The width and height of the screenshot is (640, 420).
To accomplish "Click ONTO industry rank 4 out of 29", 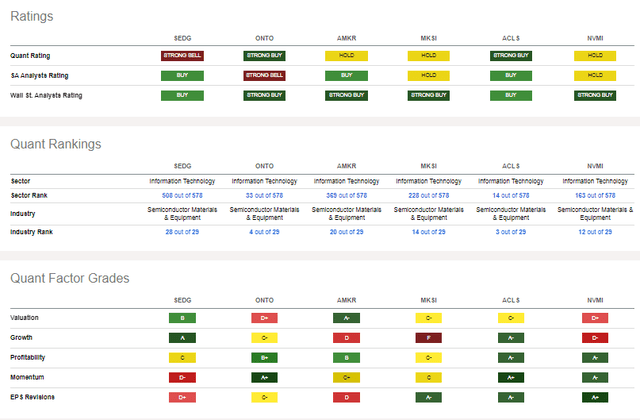I will click(264, 232).
